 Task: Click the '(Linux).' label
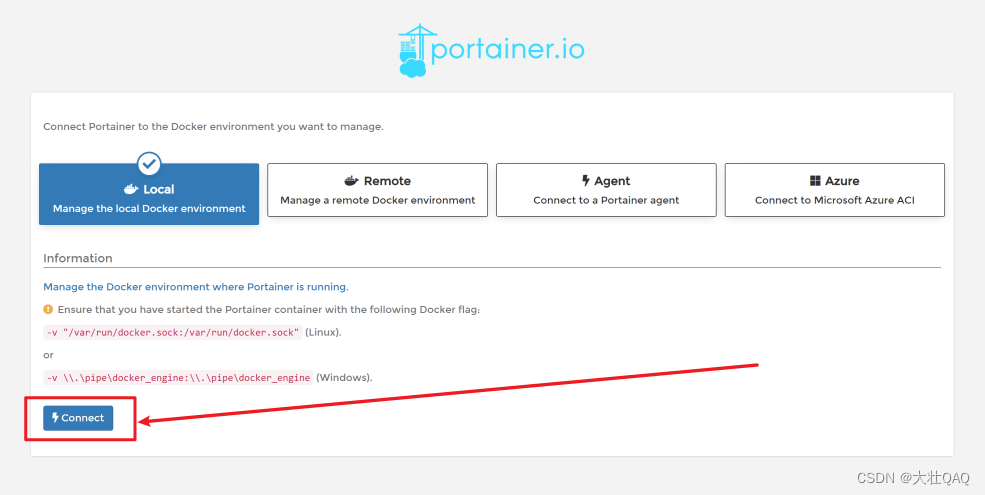[324, 332]
